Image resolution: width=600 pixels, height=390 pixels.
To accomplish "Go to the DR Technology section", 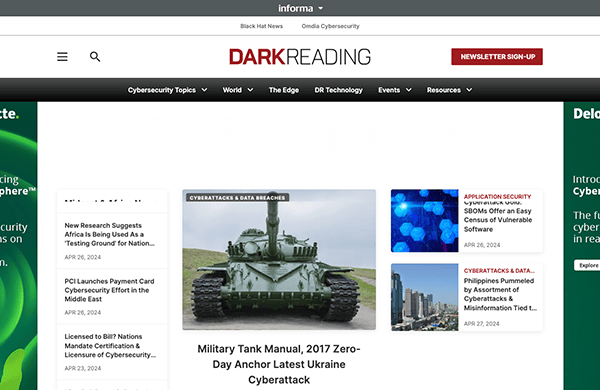I will pyautogui.click(x=338, y=90).
